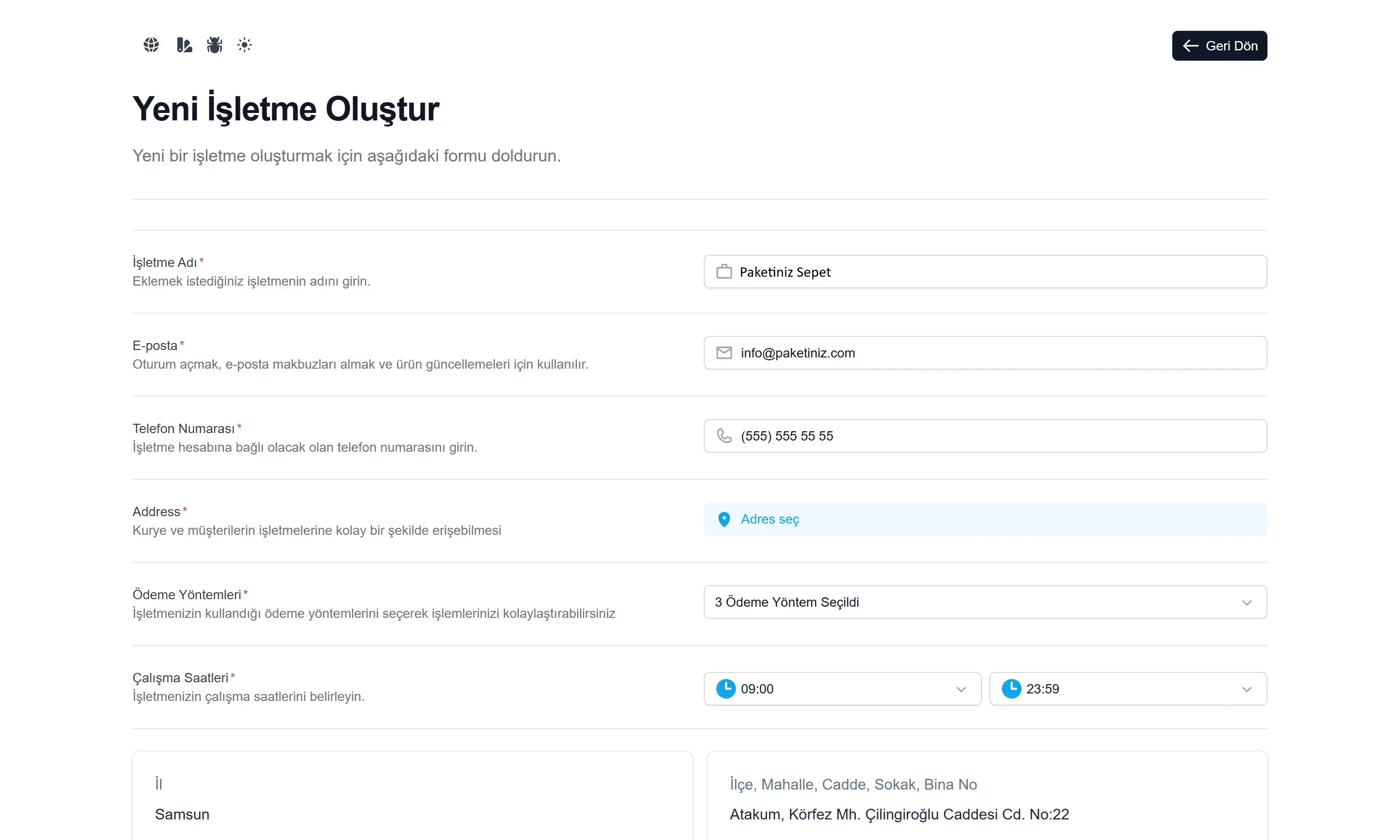Click the envelope icon in the E-posta field
This screenshot has height=840, width=1400.
(x=724, y=353)
